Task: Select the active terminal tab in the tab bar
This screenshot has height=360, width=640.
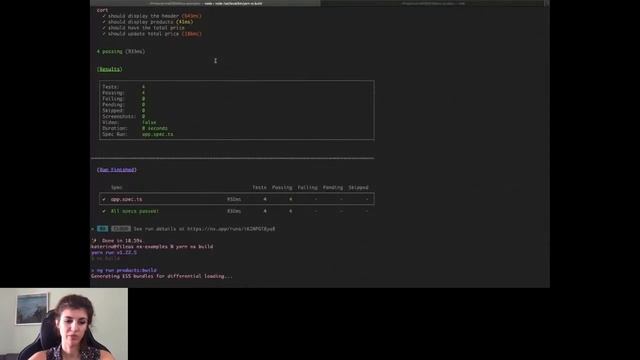Action: (x=205, y=3)
